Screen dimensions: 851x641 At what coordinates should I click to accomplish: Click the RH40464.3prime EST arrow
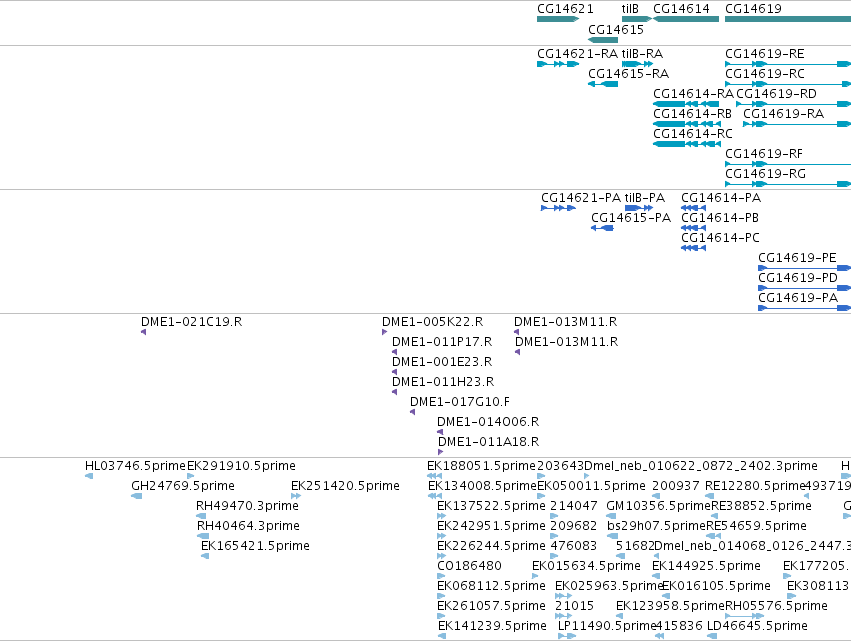pos(203,536)
